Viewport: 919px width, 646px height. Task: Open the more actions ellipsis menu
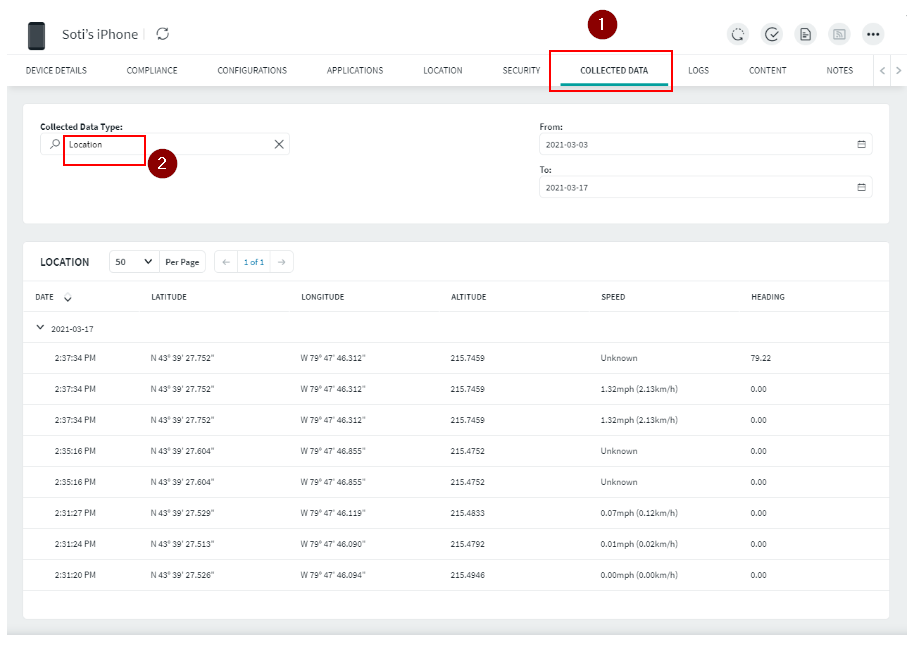point(873,34)
